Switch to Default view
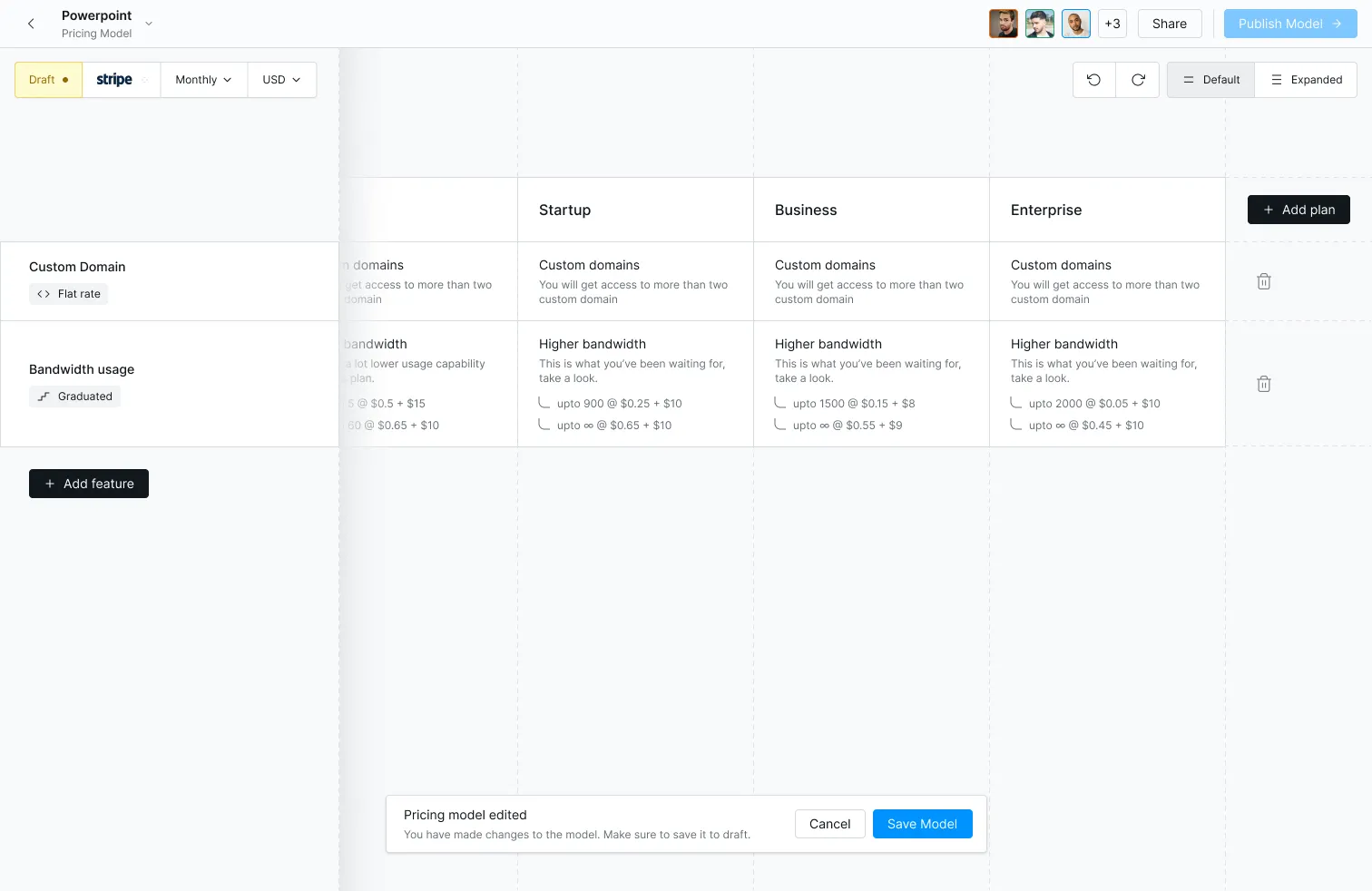Viewport: 1372px width, 891px height. coord(1210,80)
